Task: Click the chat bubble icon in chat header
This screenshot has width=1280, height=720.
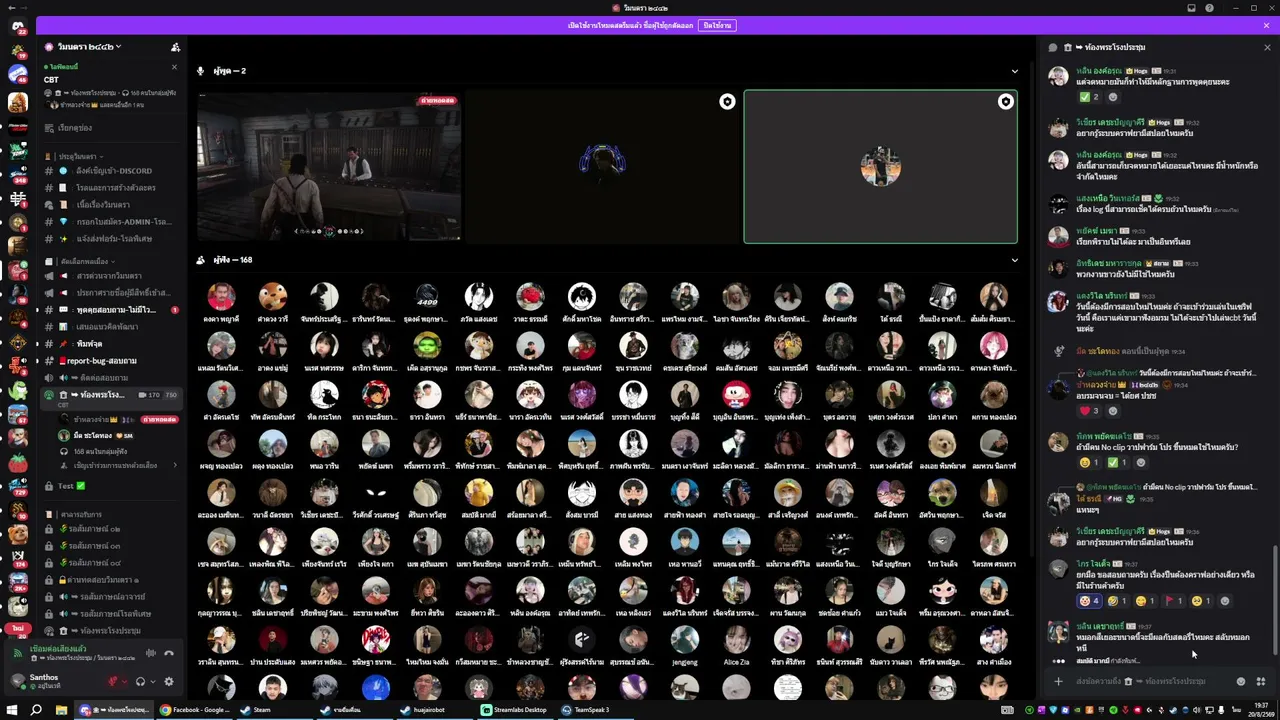Action: click(x=1052, y=47)
